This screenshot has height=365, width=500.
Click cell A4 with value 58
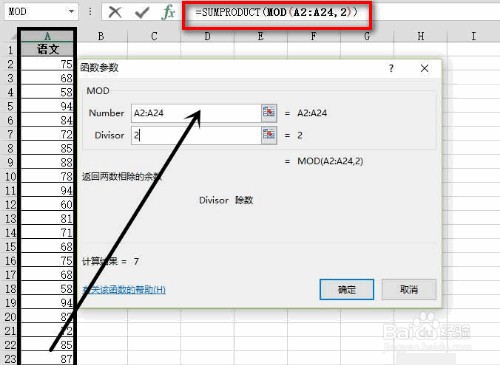pyautogui.click(x=47, y=92)
